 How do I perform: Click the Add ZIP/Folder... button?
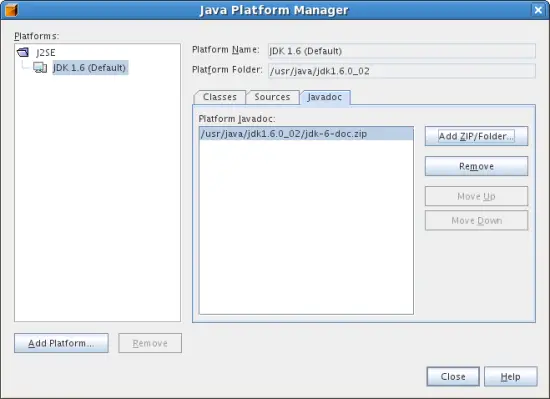pos(476,136)
